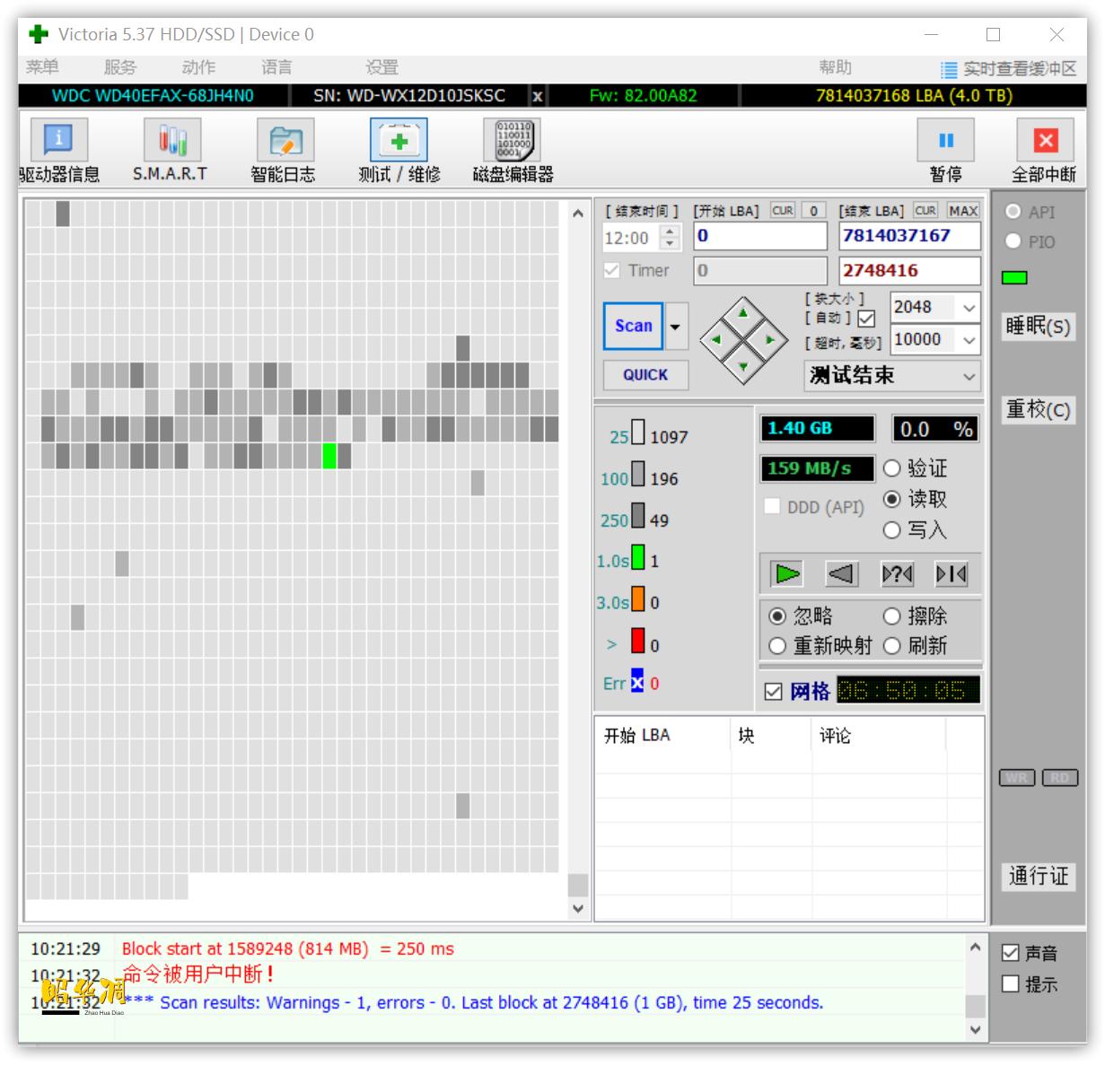Click the 智能日志 smart log icon

[284, 141]
